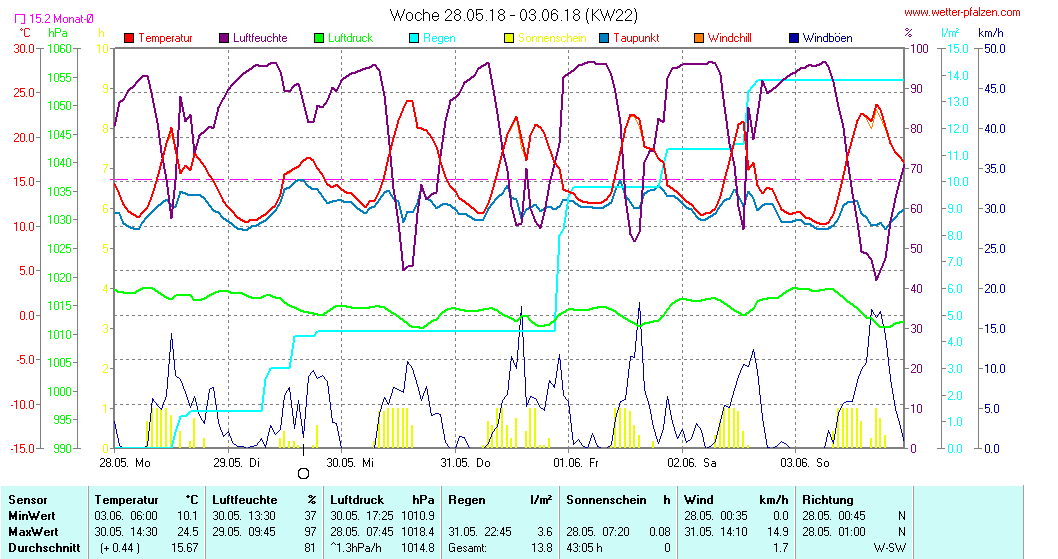The image size is (1058, 559).
Task: Select the Taupunkt legend label
Action: pyautogui.click(x=636, y=38)
